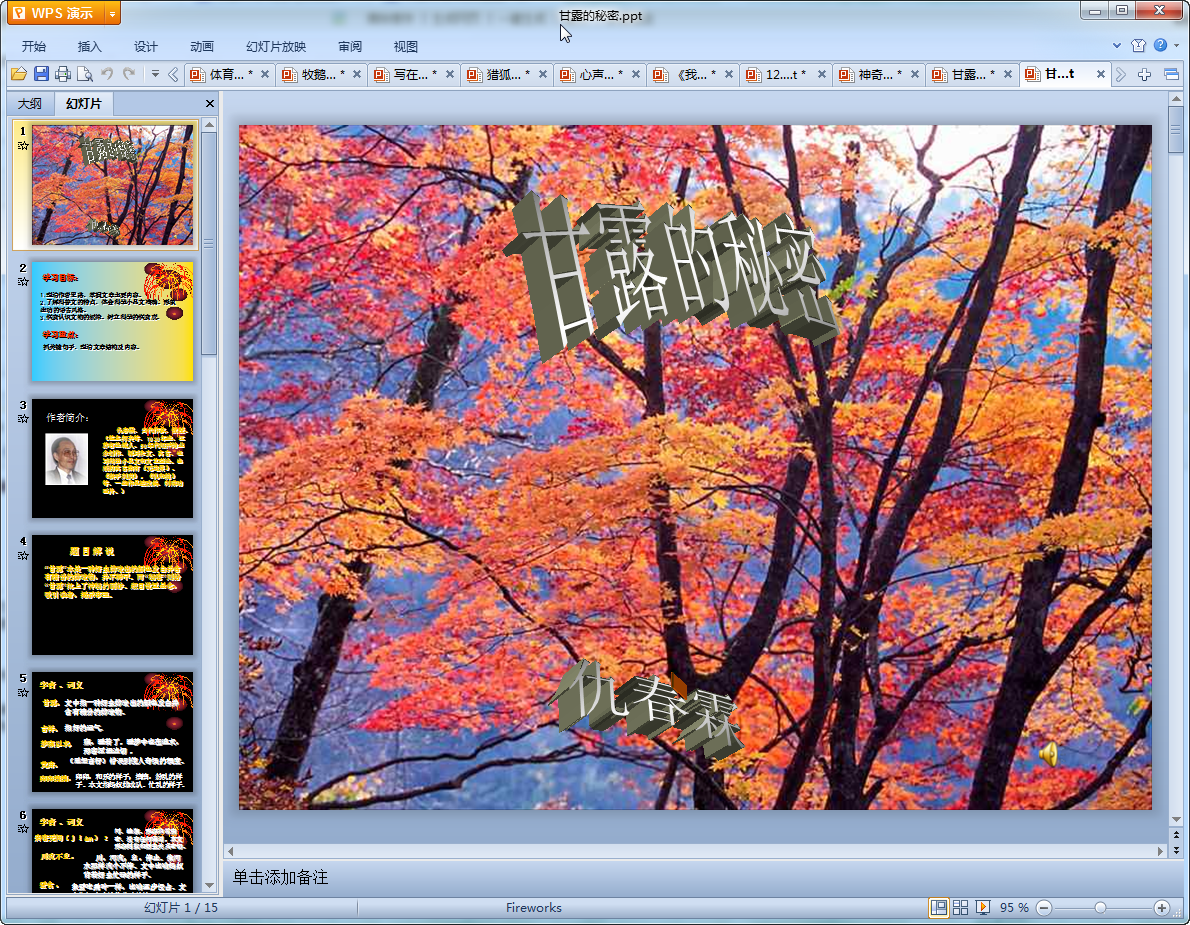
Task: Select the 甘露的秘密 WordArt title on the slide
Action: (669, 277)
